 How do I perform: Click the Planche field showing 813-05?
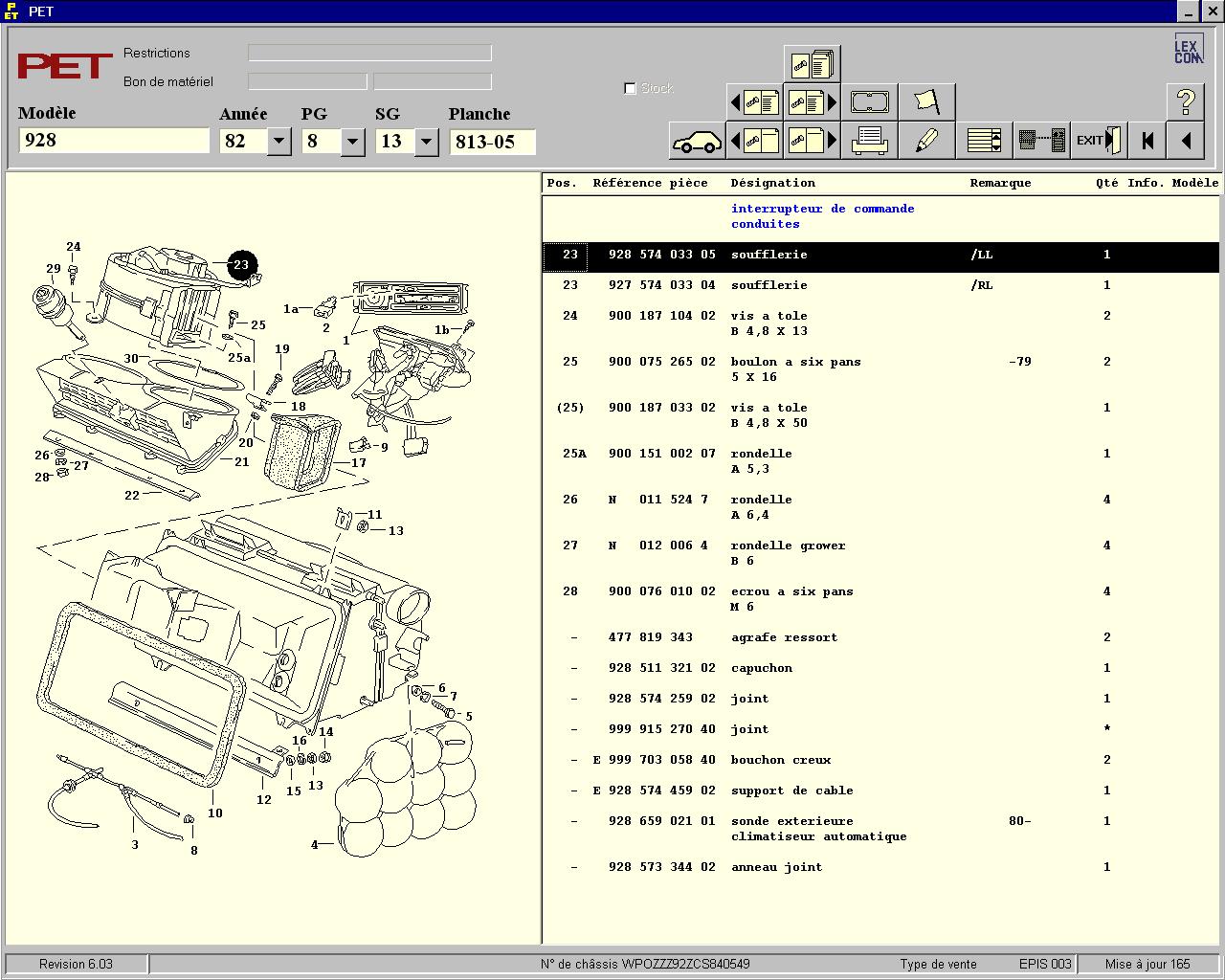(x=492, y=142)
